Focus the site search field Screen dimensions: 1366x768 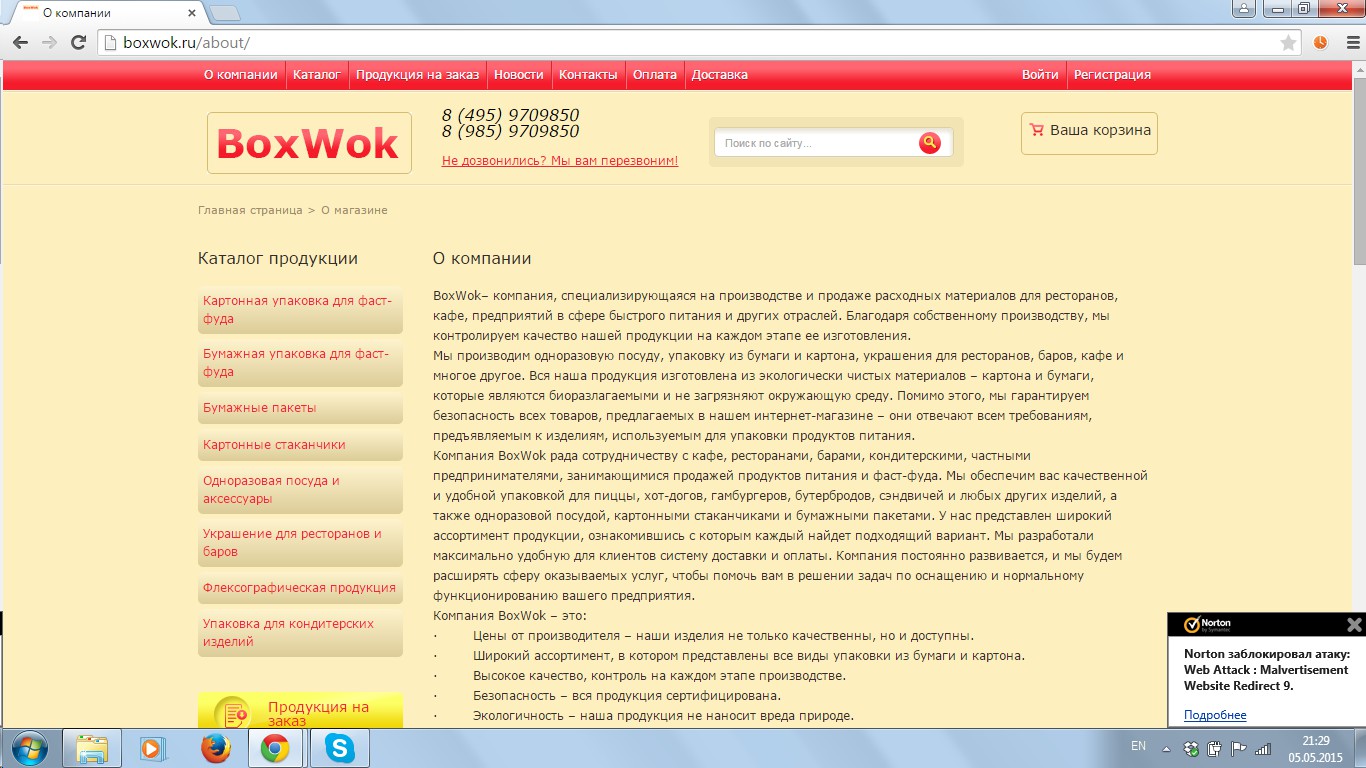click(x=817, y=143)
